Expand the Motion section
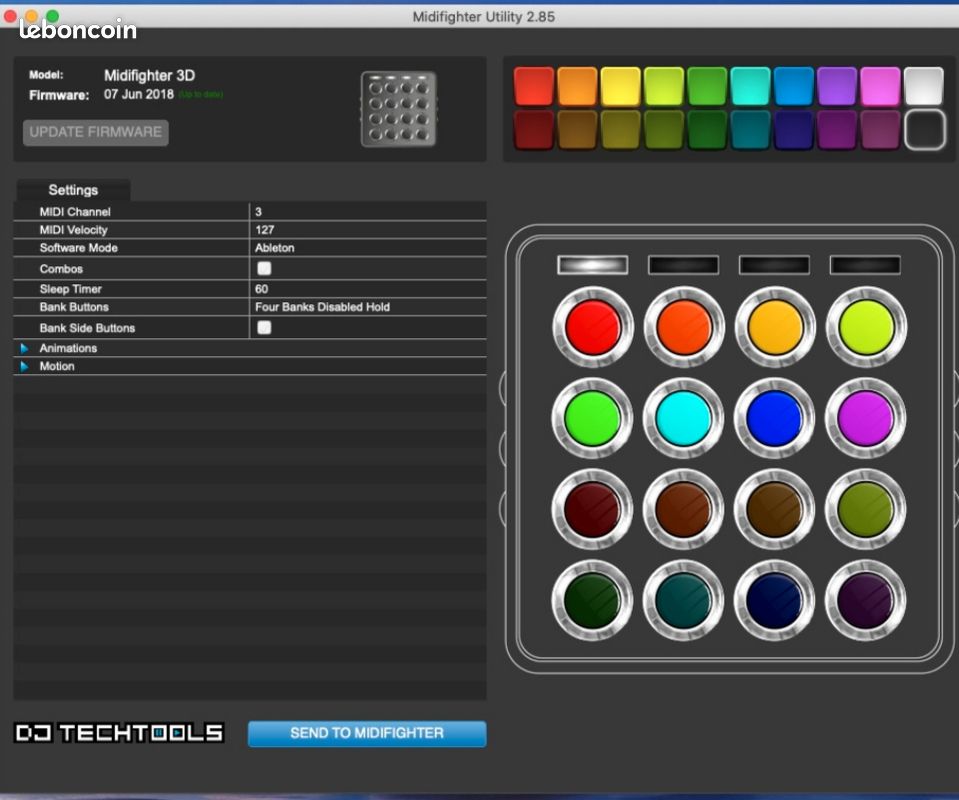 (x=24, y=366)
